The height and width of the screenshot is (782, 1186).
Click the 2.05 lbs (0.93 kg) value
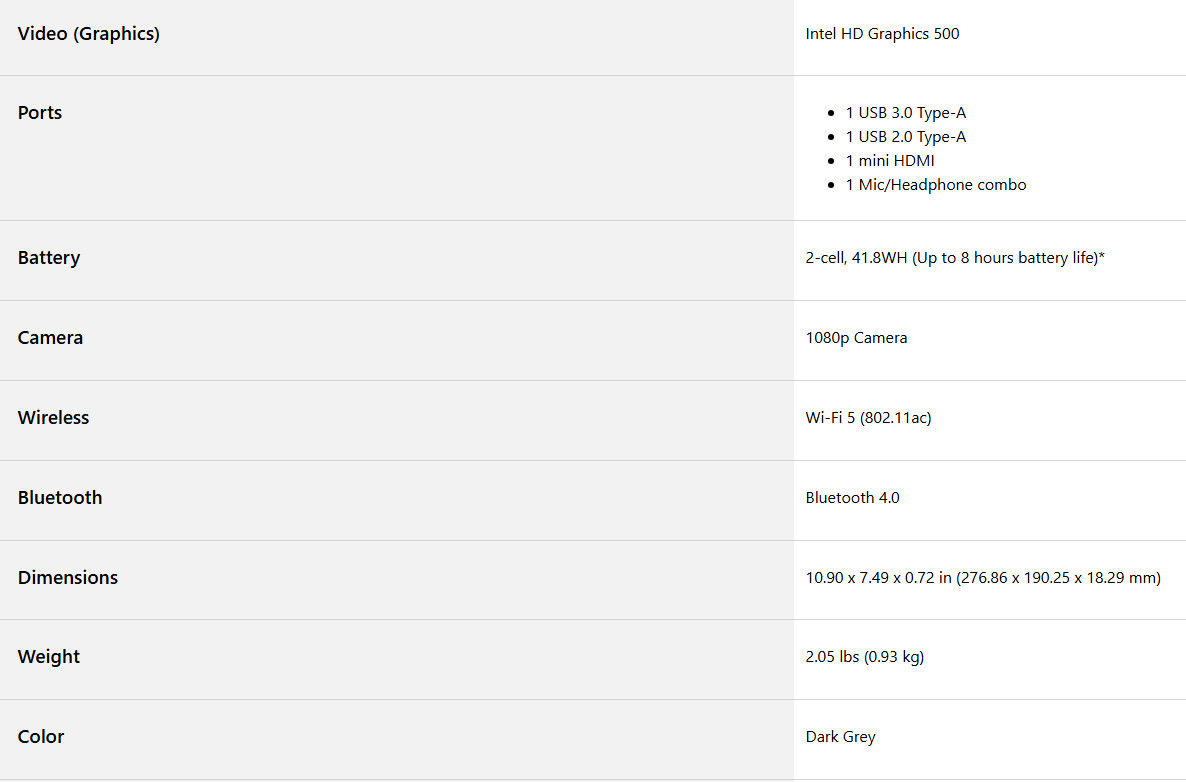tap(865, 657)
